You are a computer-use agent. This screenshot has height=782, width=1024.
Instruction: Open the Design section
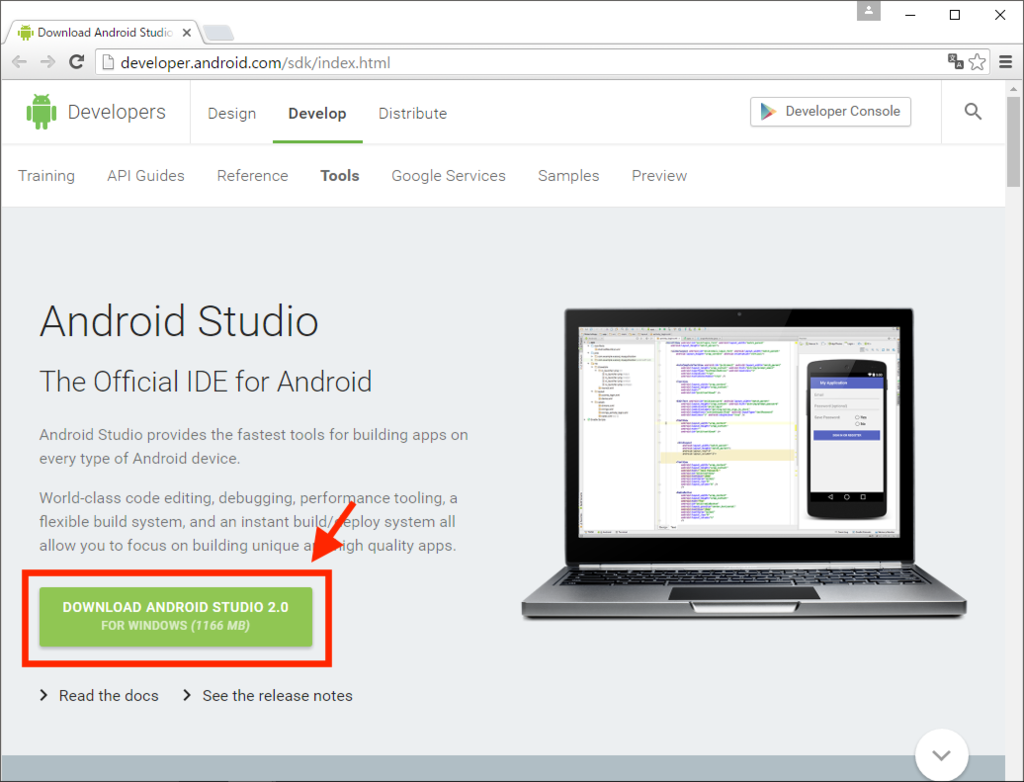point(232,113)
